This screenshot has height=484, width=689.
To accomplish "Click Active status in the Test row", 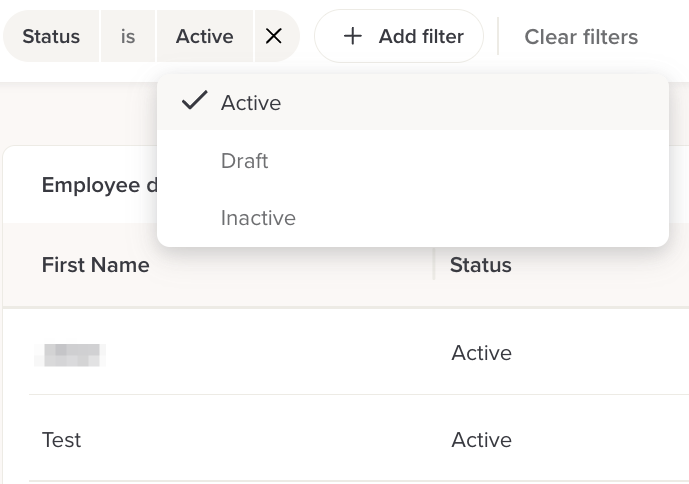I will click(481, 440).
